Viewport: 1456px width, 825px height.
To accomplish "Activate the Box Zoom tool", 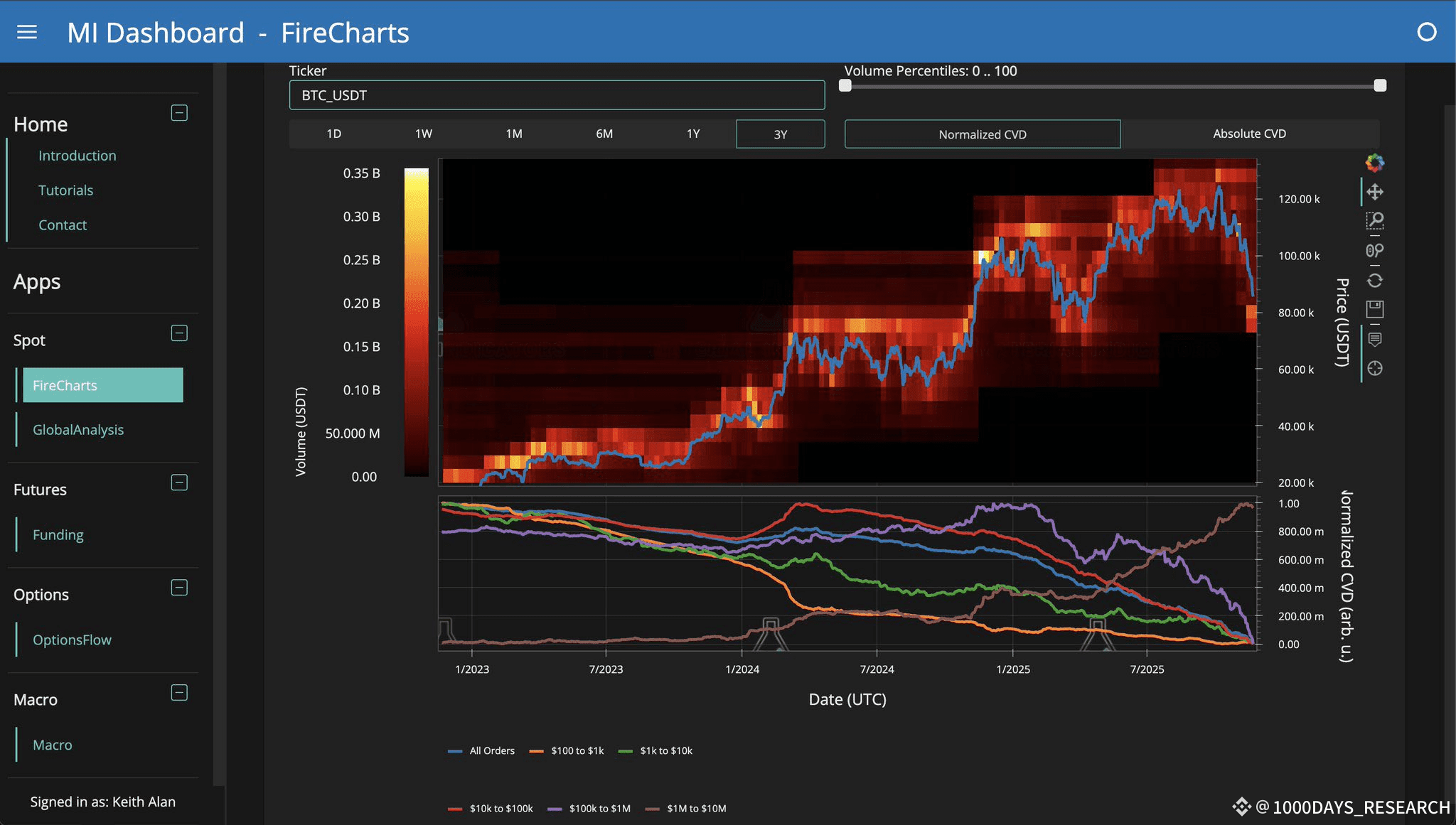I will (x=1375, y=221).
